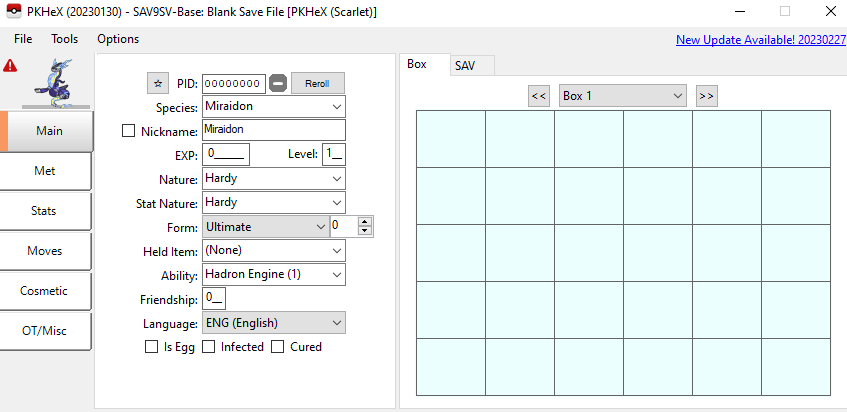Image resolution: width=847 pixels, height=412 pixels.
Task: Open the File menu
Action: tap(23, 39)
